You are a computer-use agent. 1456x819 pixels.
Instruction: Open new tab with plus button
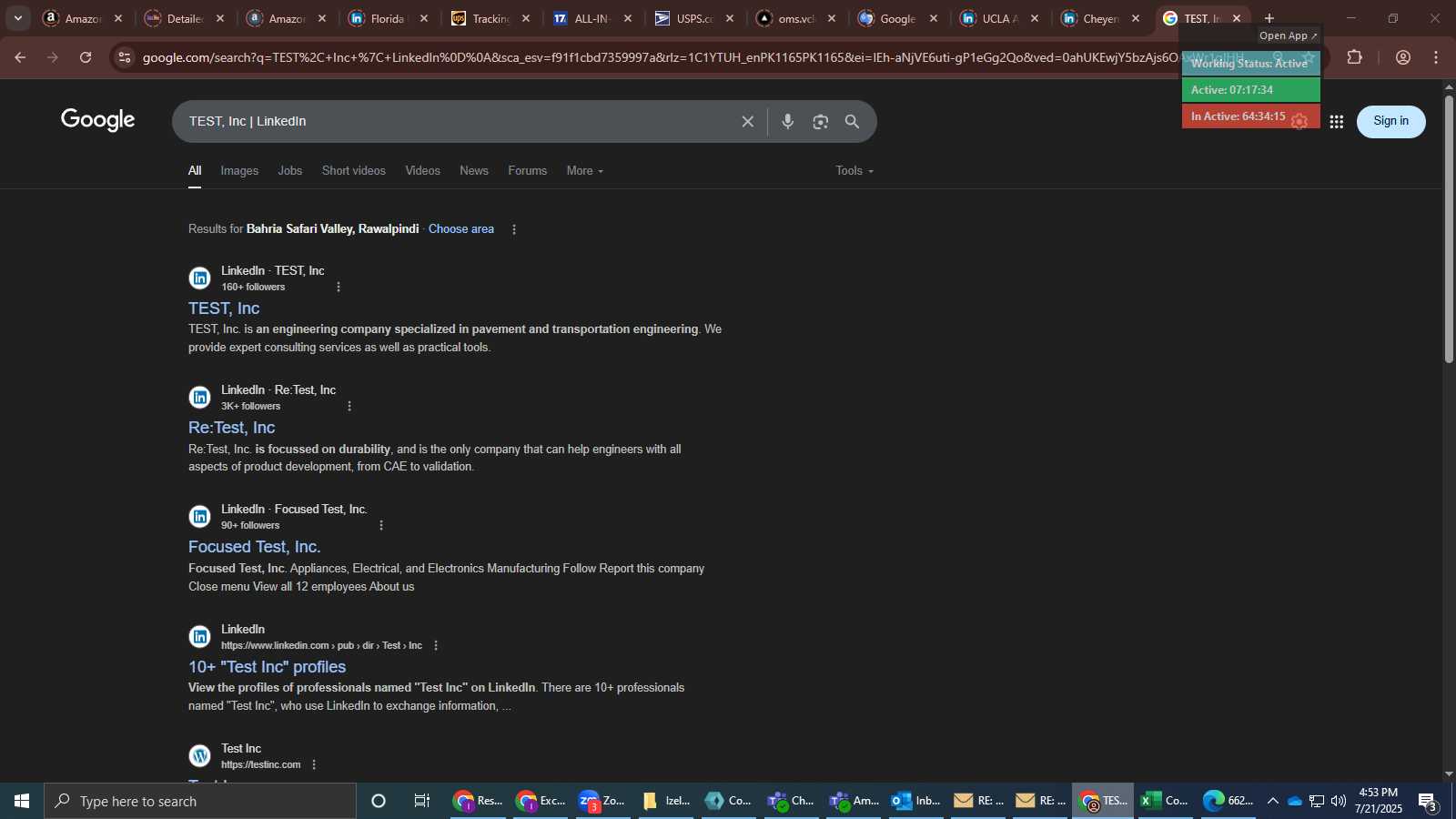[1269, 18]
